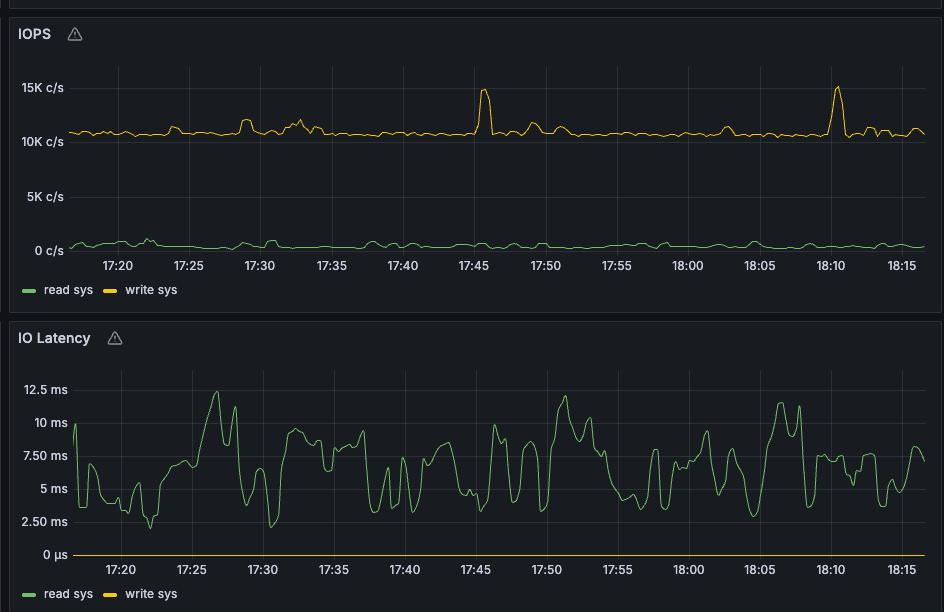Click the warning icon beside the IO Latency title
This screenshot has height=612, width=944.
click(115, 338)
